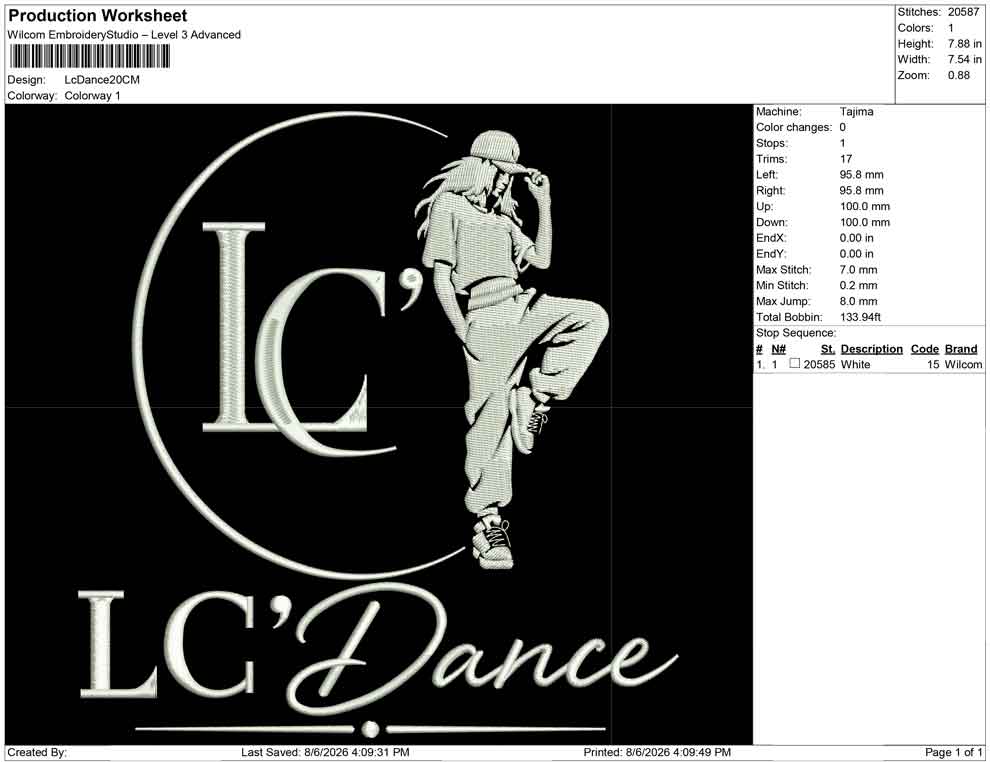Image resolution: width=990 pixels, height=762 pixels.
Task: Click the Height value 7.88 in
Action: 965,44
